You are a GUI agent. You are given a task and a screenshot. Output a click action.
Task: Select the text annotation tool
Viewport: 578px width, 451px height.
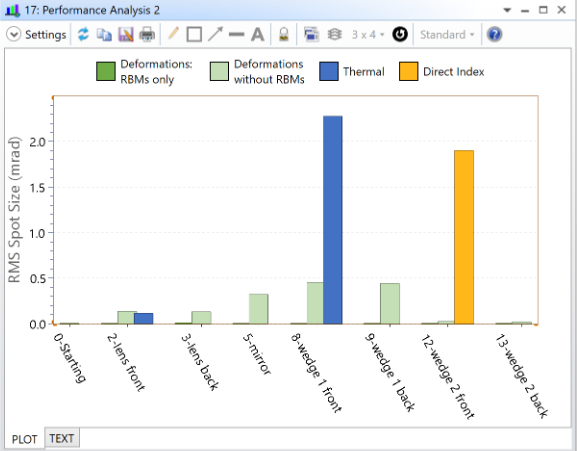point(257,35)
